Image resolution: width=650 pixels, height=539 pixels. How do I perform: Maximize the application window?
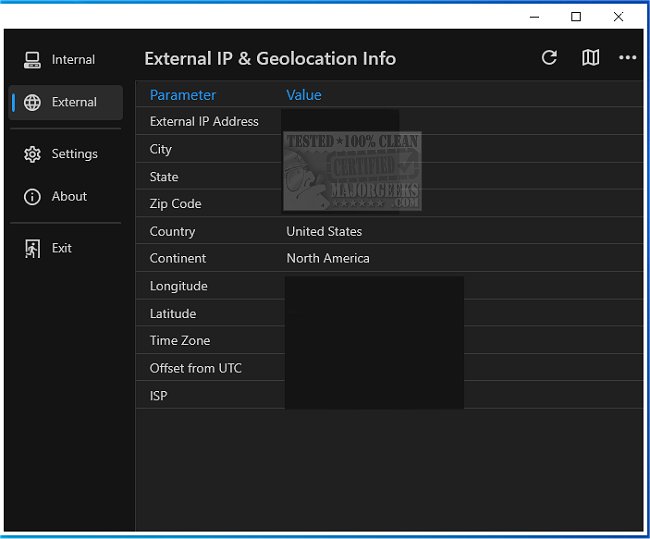[576, 16]
